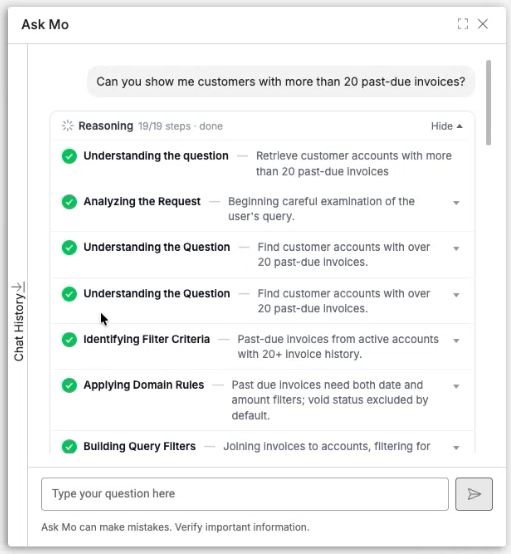This screenshot has height=554, width=511.
Task: Click the chat scrollbar thumb
Action: pos(488,102)
